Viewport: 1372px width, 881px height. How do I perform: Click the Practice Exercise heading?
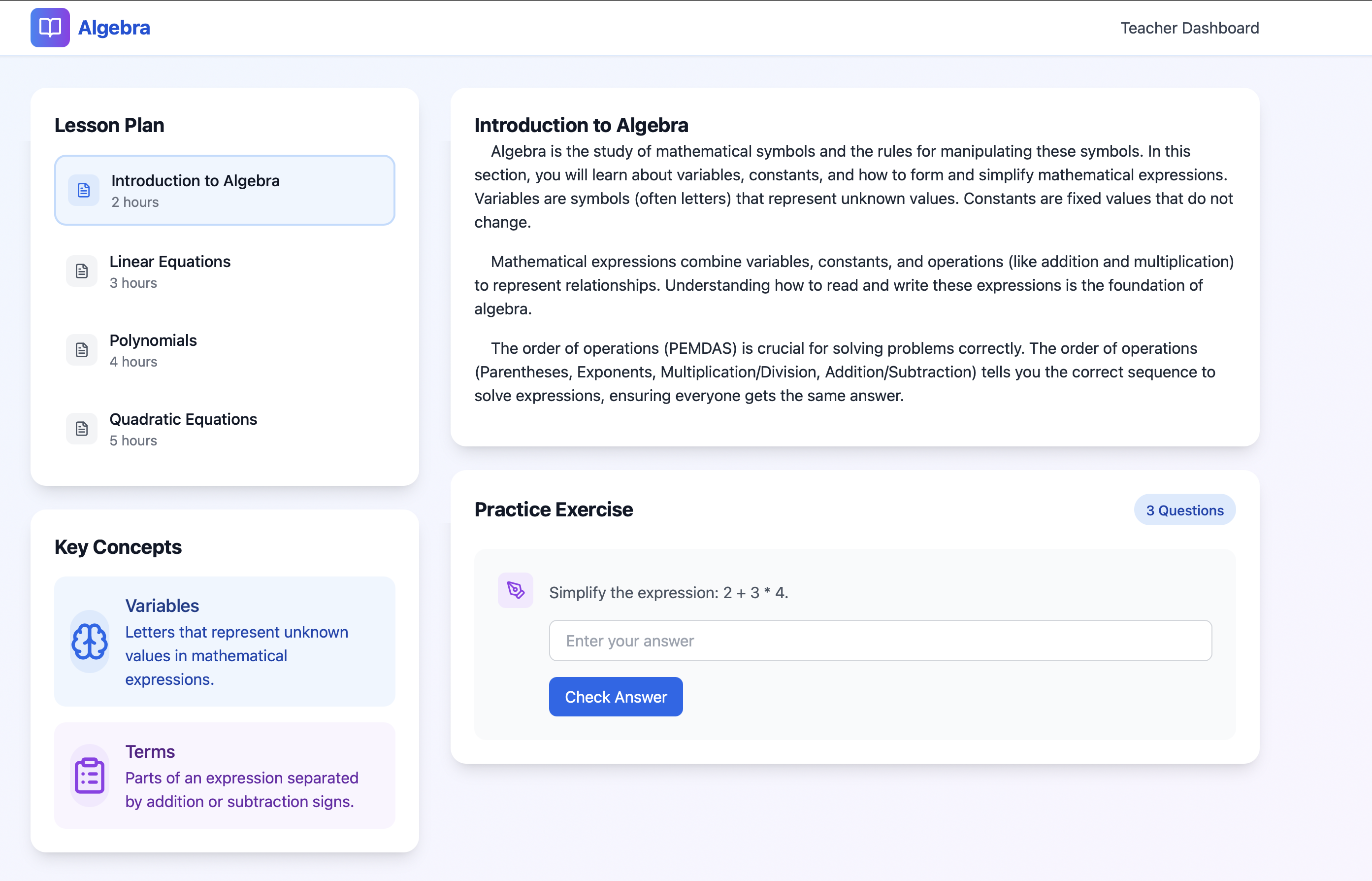pos(554,509)
